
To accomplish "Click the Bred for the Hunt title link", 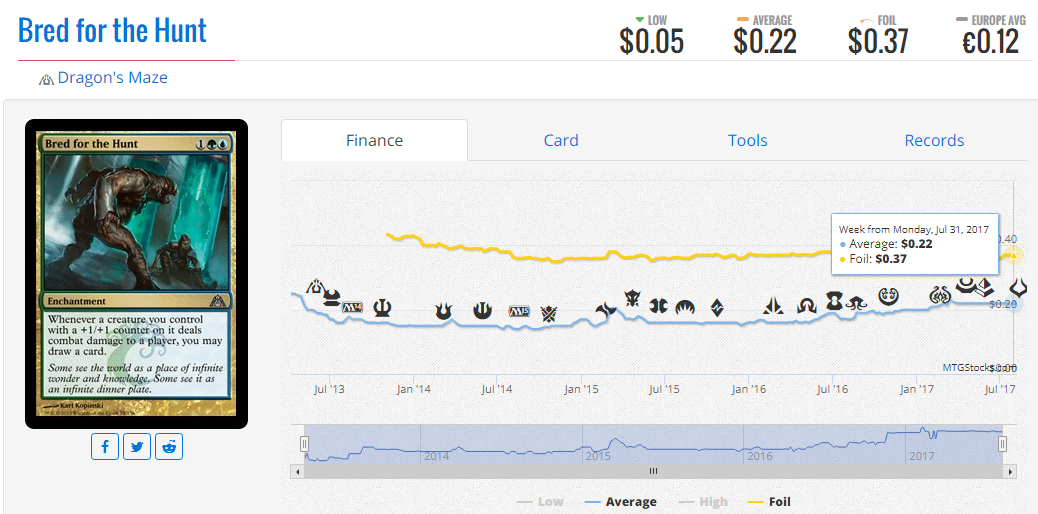I will point(113,30).
